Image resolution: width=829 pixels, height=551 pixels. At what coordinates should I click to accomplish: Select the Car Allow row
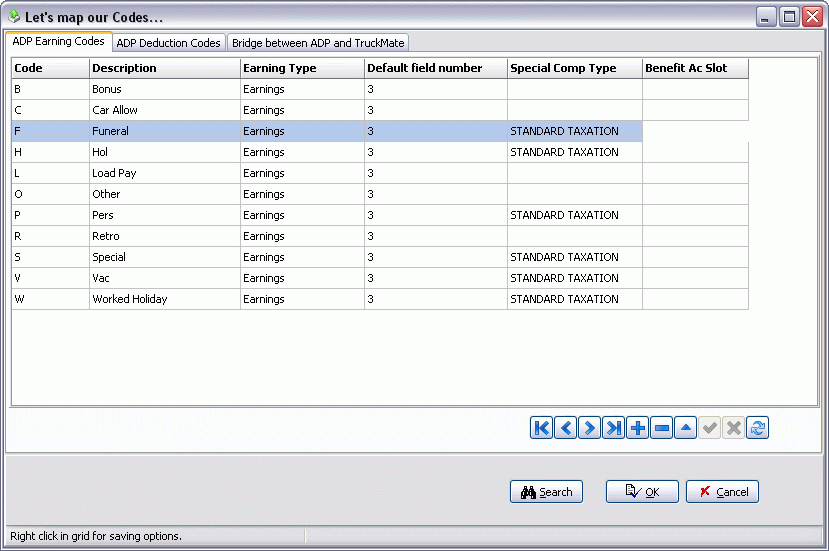point(380,110)
